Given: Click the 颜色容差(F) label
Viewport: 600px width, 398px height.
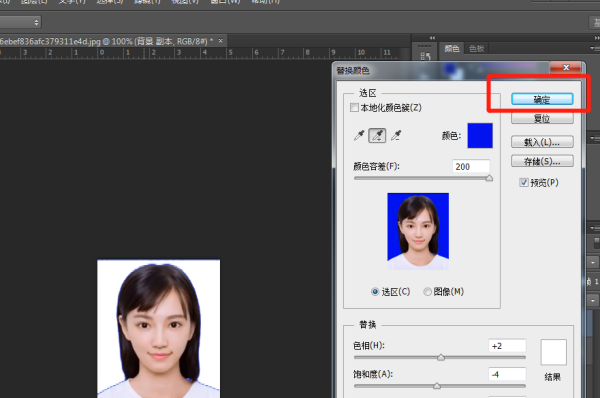Looking at the screenshot, I should 376,166.
